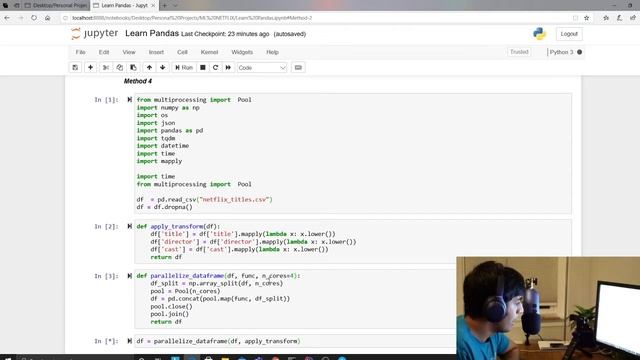Copy selected cells icon
Viewport: 640px width, 360px height.
coord(120,67)
